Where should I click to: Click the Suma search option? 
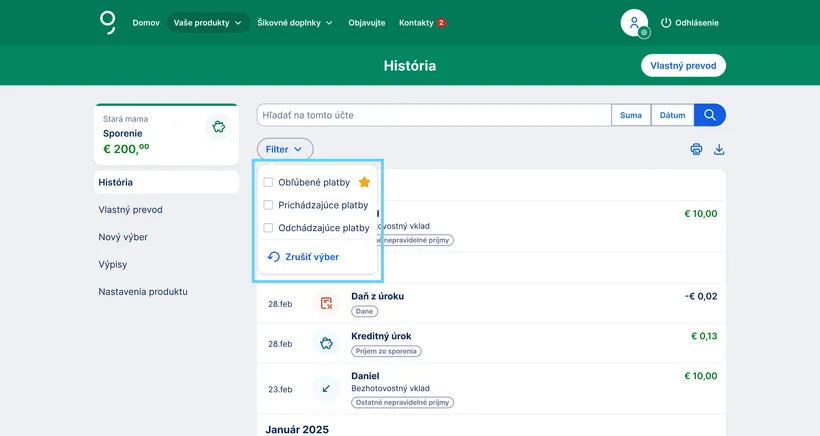[x=630, y=115]
